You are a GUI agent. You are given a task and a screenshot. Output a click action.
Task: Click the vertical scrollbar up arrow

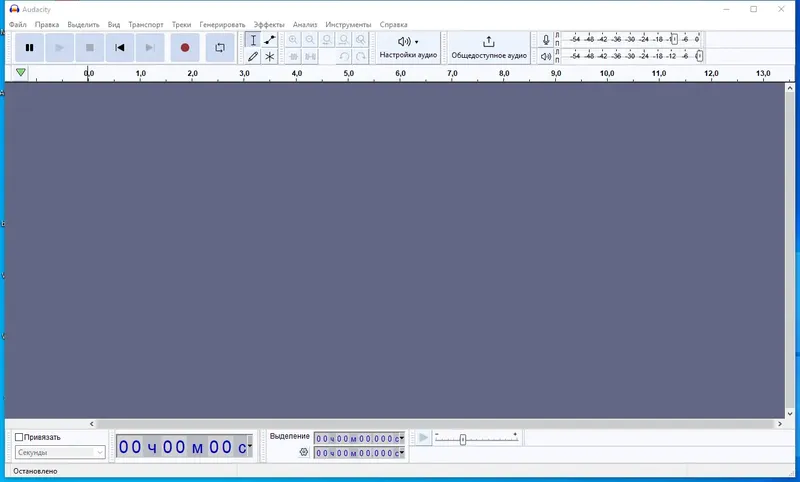790,88
